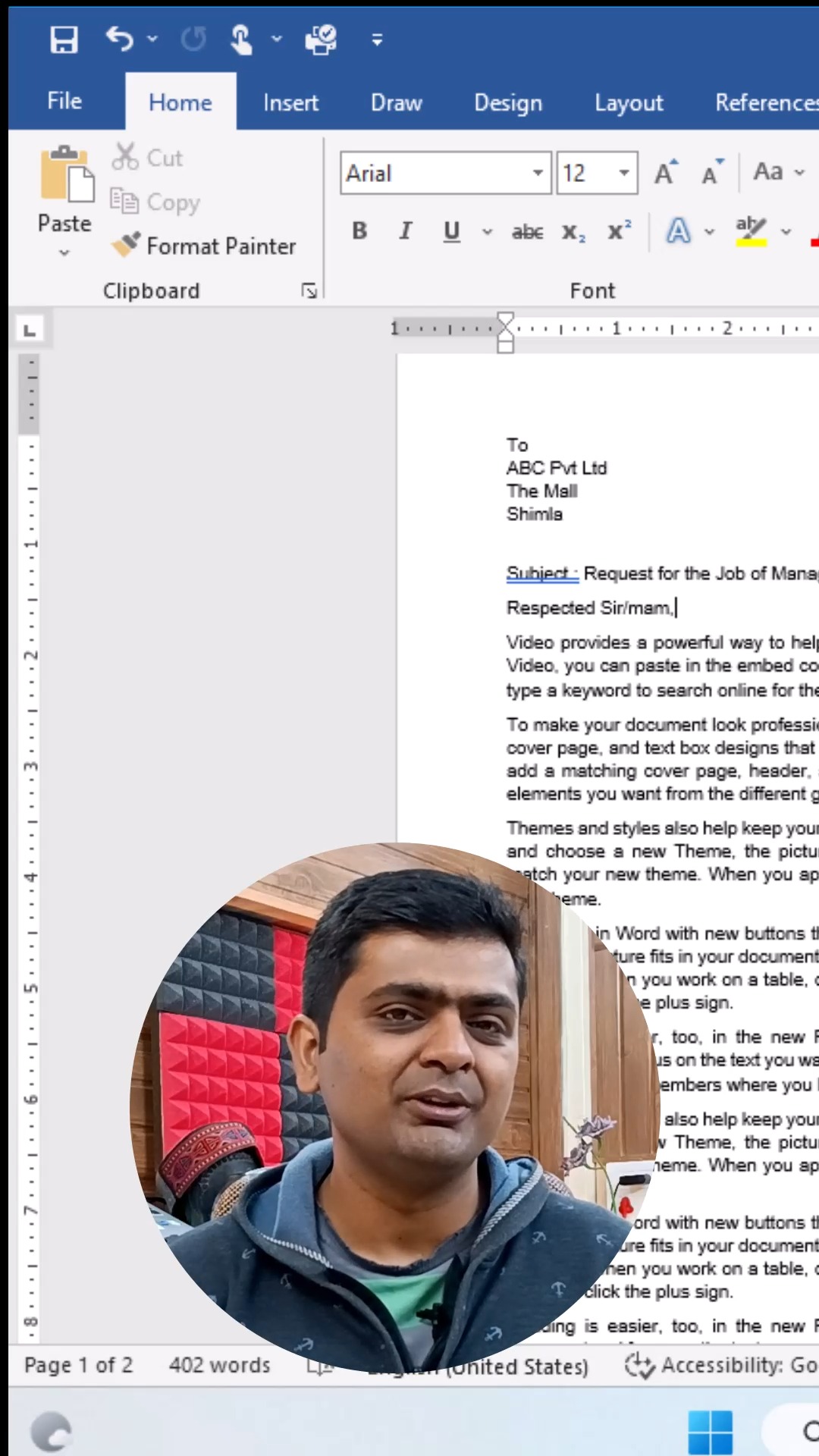Open the Undo history dropdown arrow
Viewport: 819px width, 1456px height.
(x=152, y=39)
